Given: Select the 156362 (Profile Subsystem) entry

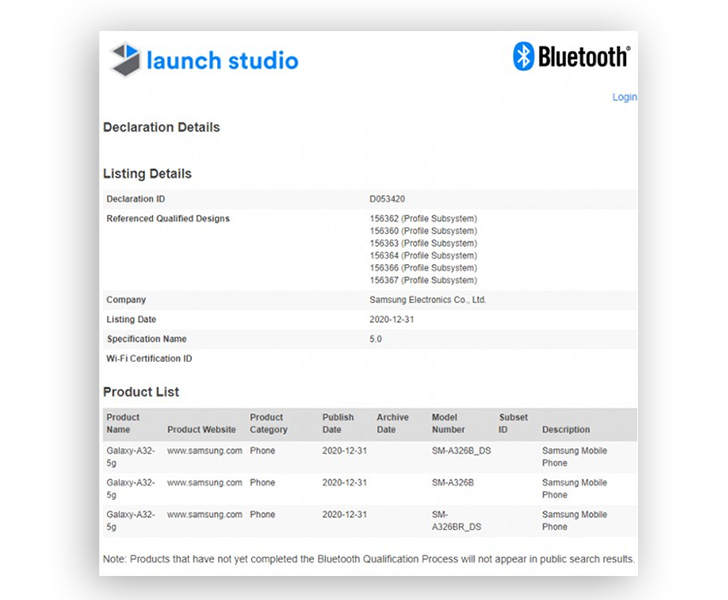Looking at the screenshot, I should [x=423, y=218].
